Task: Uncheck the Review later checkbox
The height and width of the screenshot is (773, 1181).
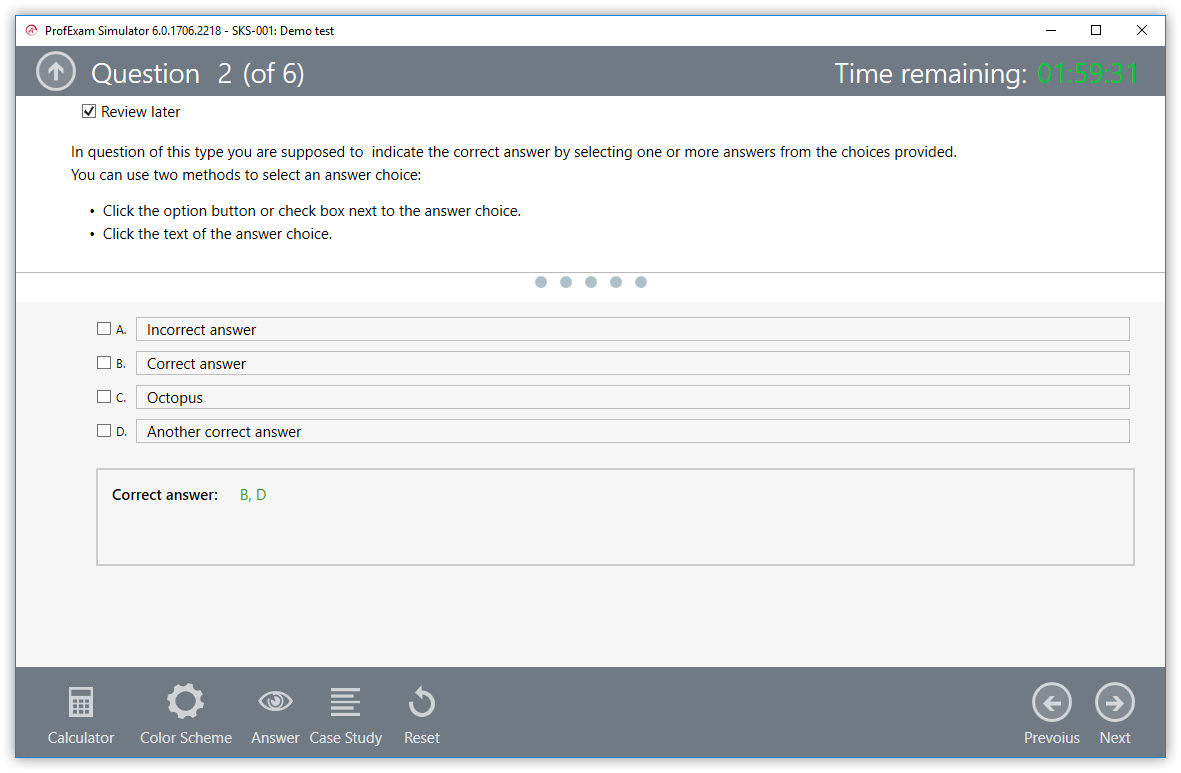Action: point(89,112)
